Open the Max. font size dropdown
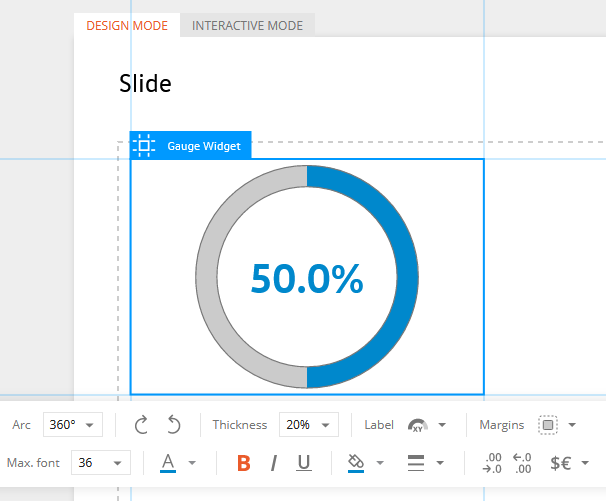The width and height of the screenshot is (606, 501). point(101,462)
